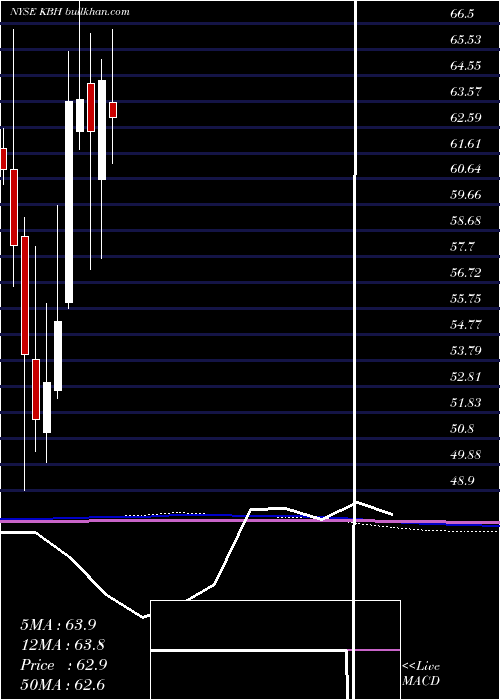Image resolution: width=500 pixels, height=700 pixels.
Task: Click the 49.88 price axis label
Action: point(466,454)
